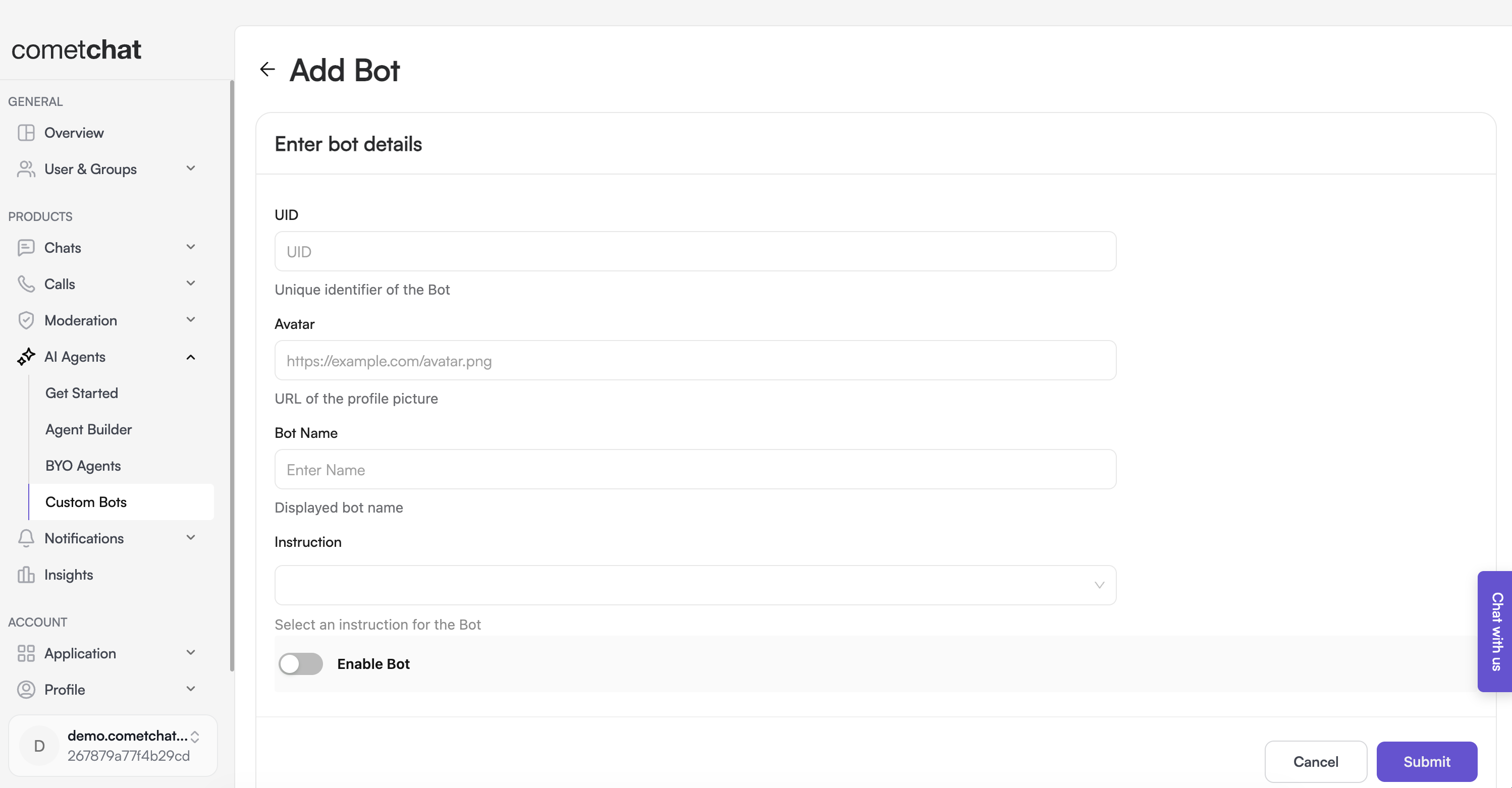Toggle the Enable Bot switch
The image size is (1512, 788).
[x=300, y=663]
